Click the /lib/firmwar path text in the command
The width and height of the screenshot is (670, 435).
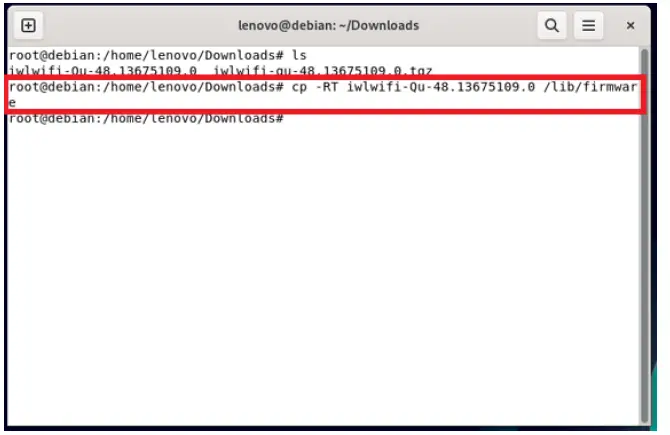pos(590,87)
